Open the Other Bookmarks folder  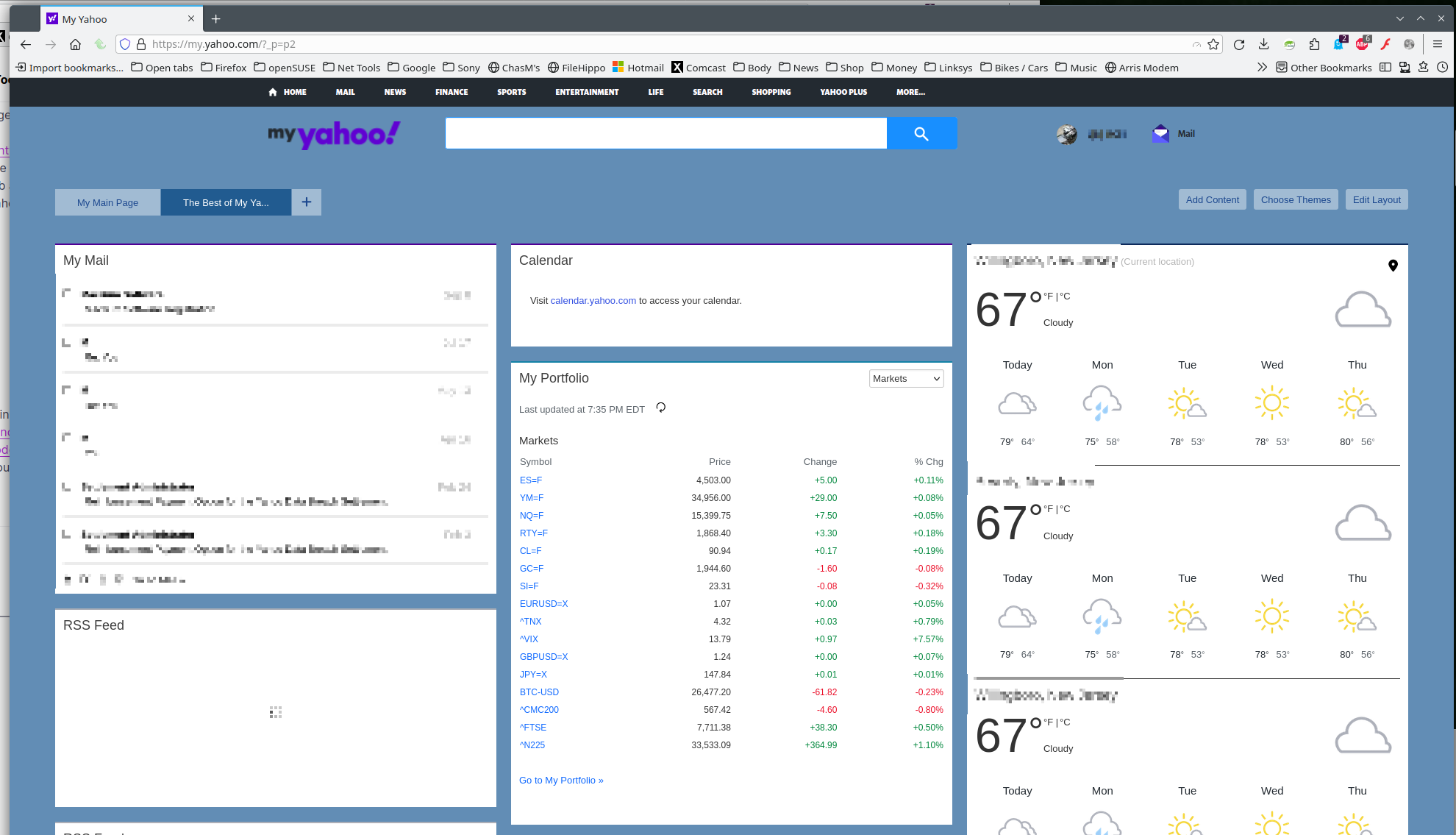click(1324, 68)
